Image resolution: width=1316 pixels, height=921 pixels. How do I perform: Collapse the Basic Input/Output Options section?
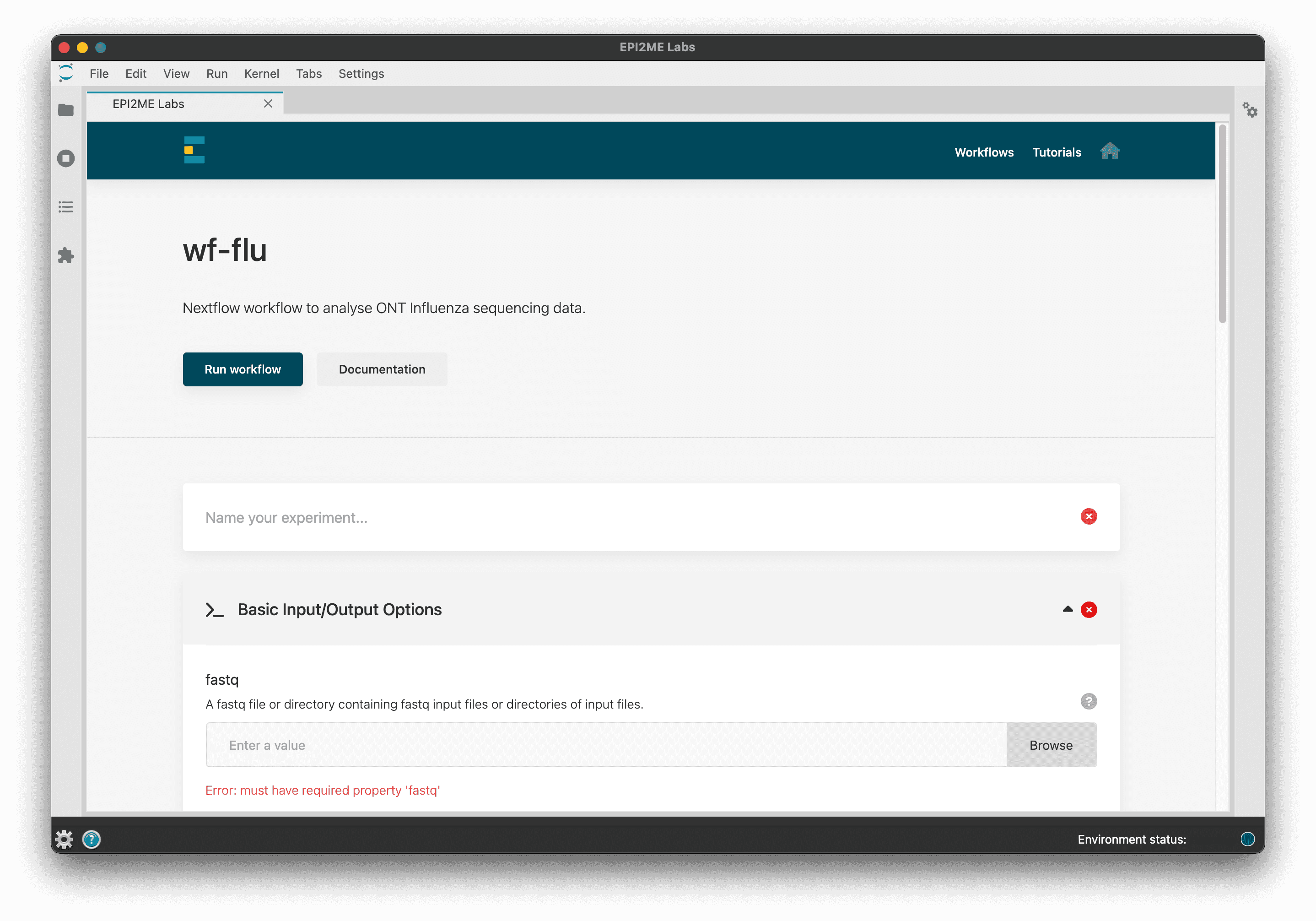pyautogui.click(x=1067, y=610)
